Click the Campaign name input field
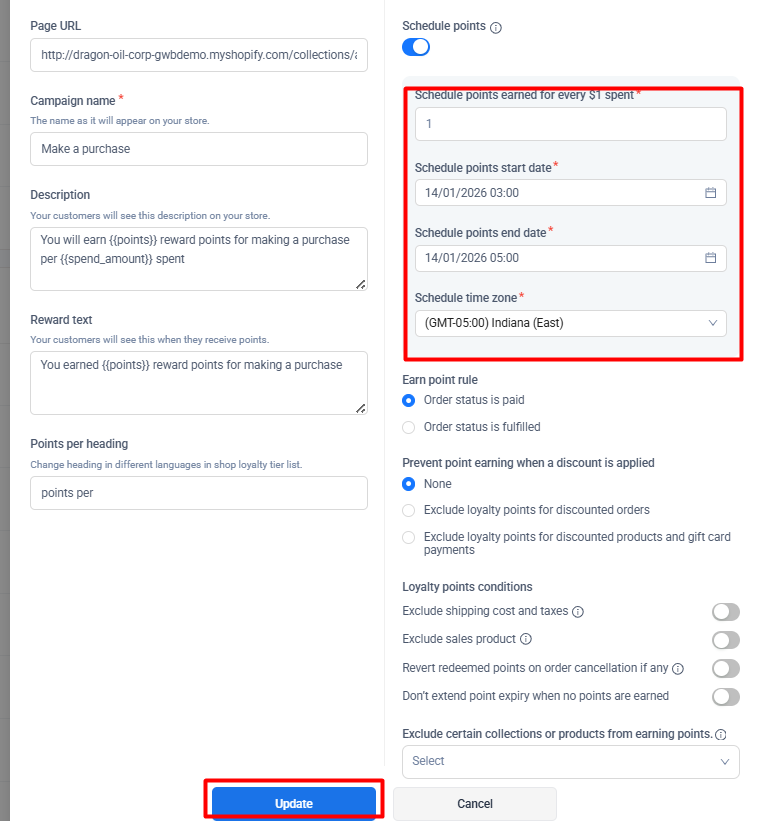The height and width of the screenshot is (821, 757). pos(199,149)
